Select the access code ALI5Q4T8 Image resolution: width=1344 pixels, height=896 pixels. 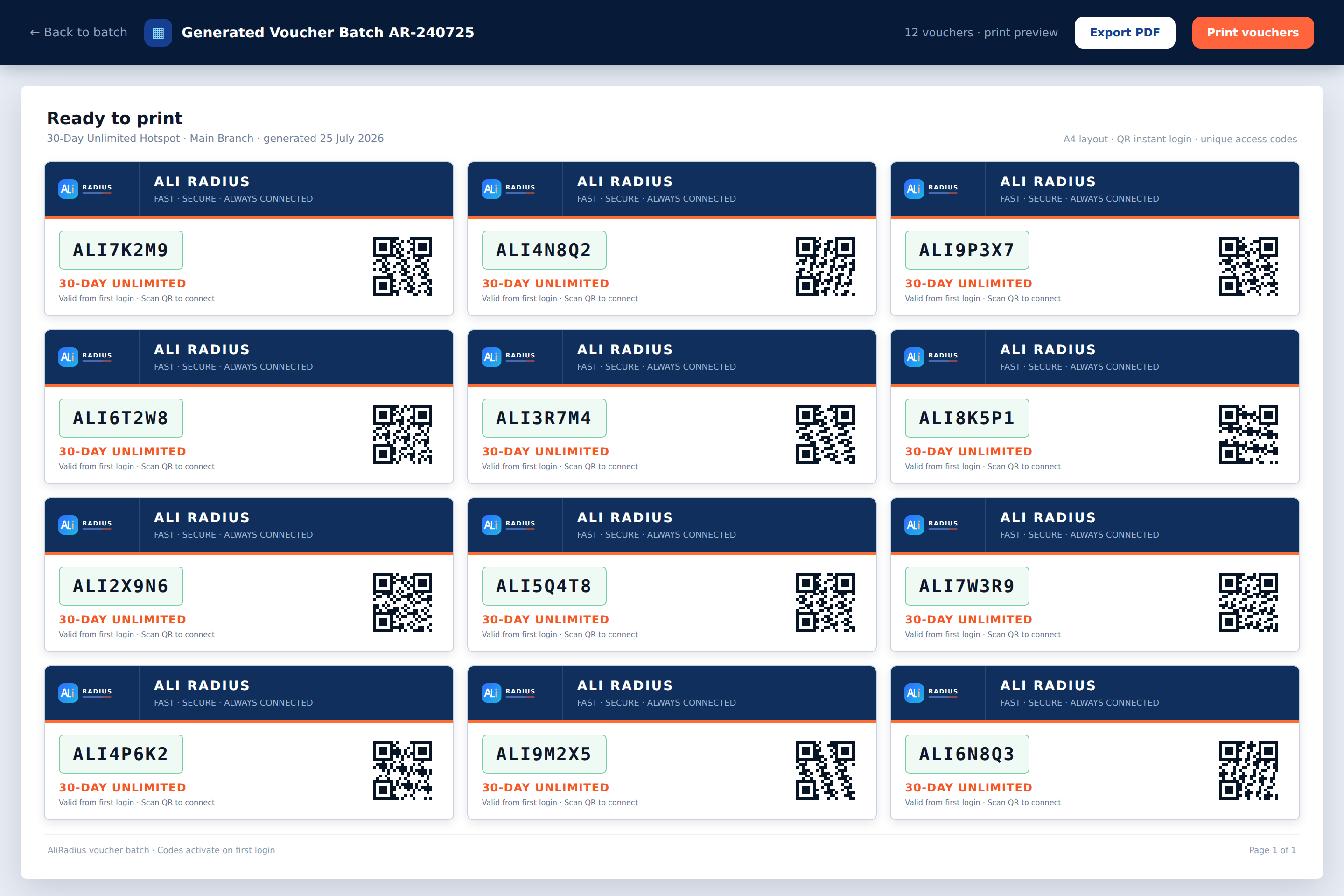pos(543,586)
